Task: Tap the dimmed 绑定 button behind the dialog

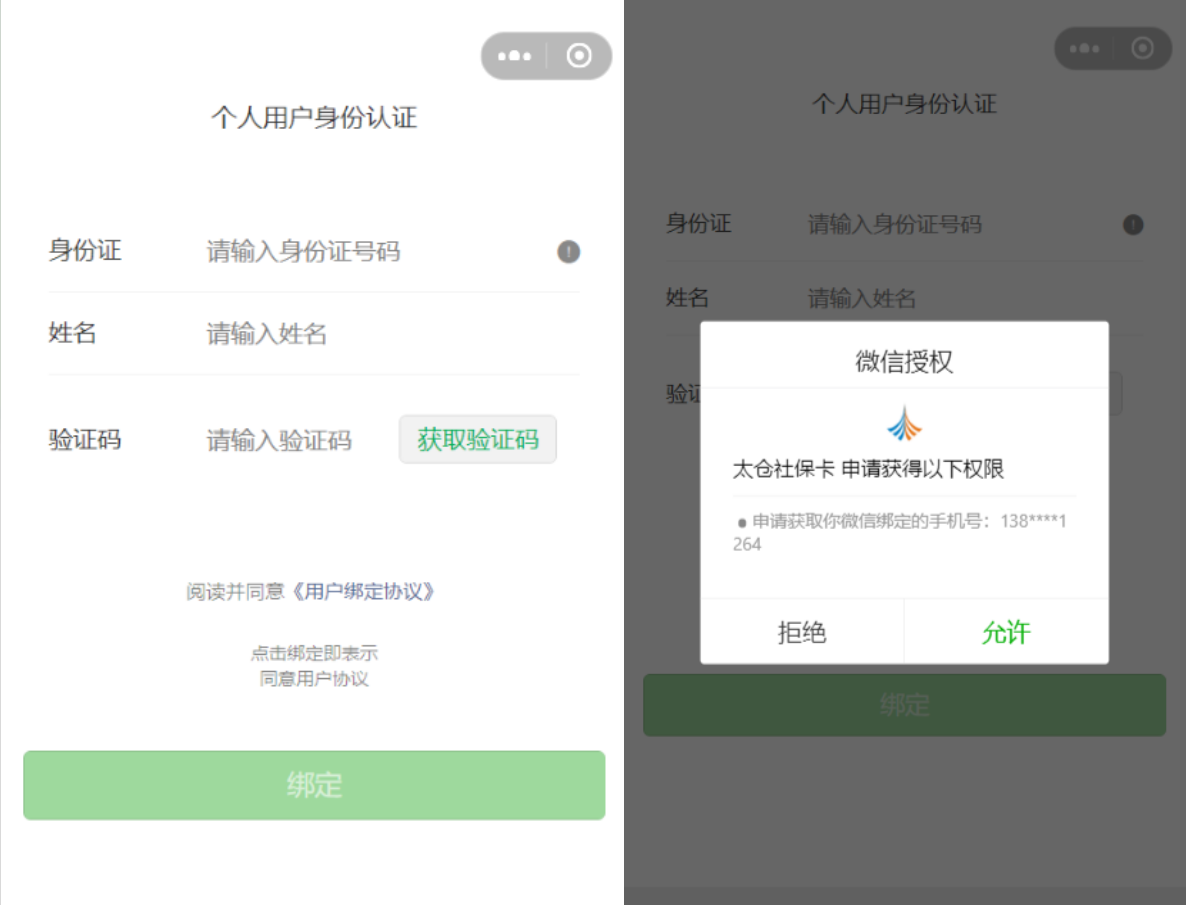Action: [905, 705]
